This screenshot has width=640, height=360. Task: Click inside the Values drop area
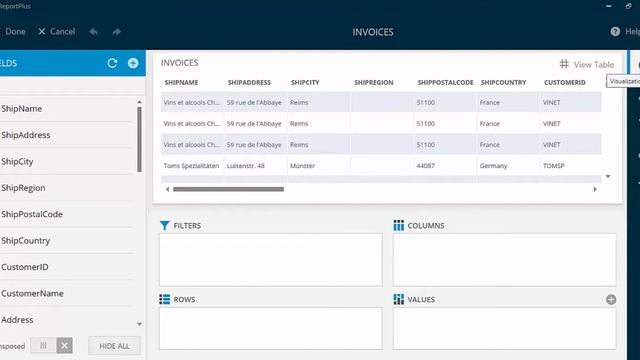(x=504, y=329)
